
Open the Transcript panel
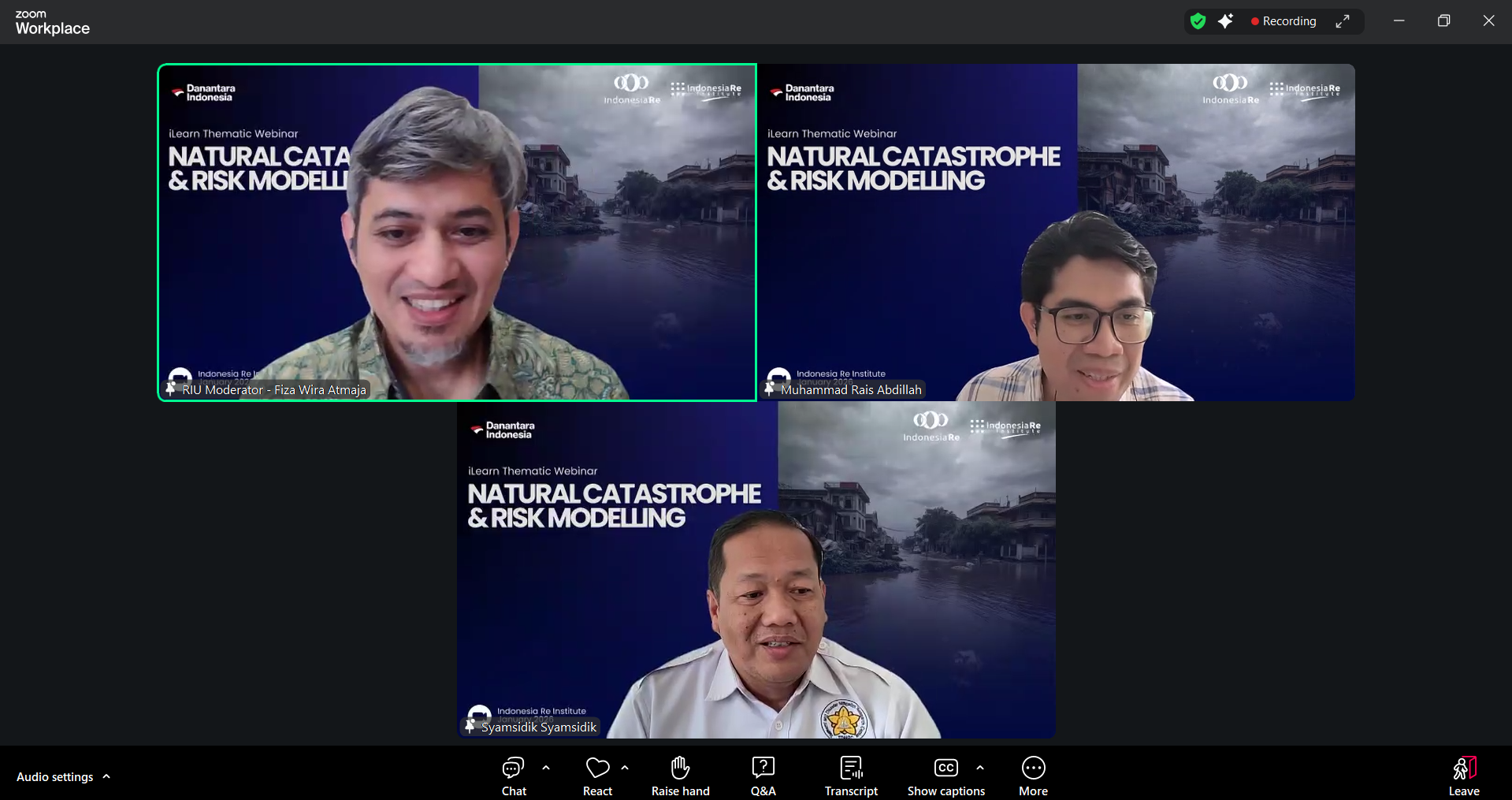(x=851, y=776)
